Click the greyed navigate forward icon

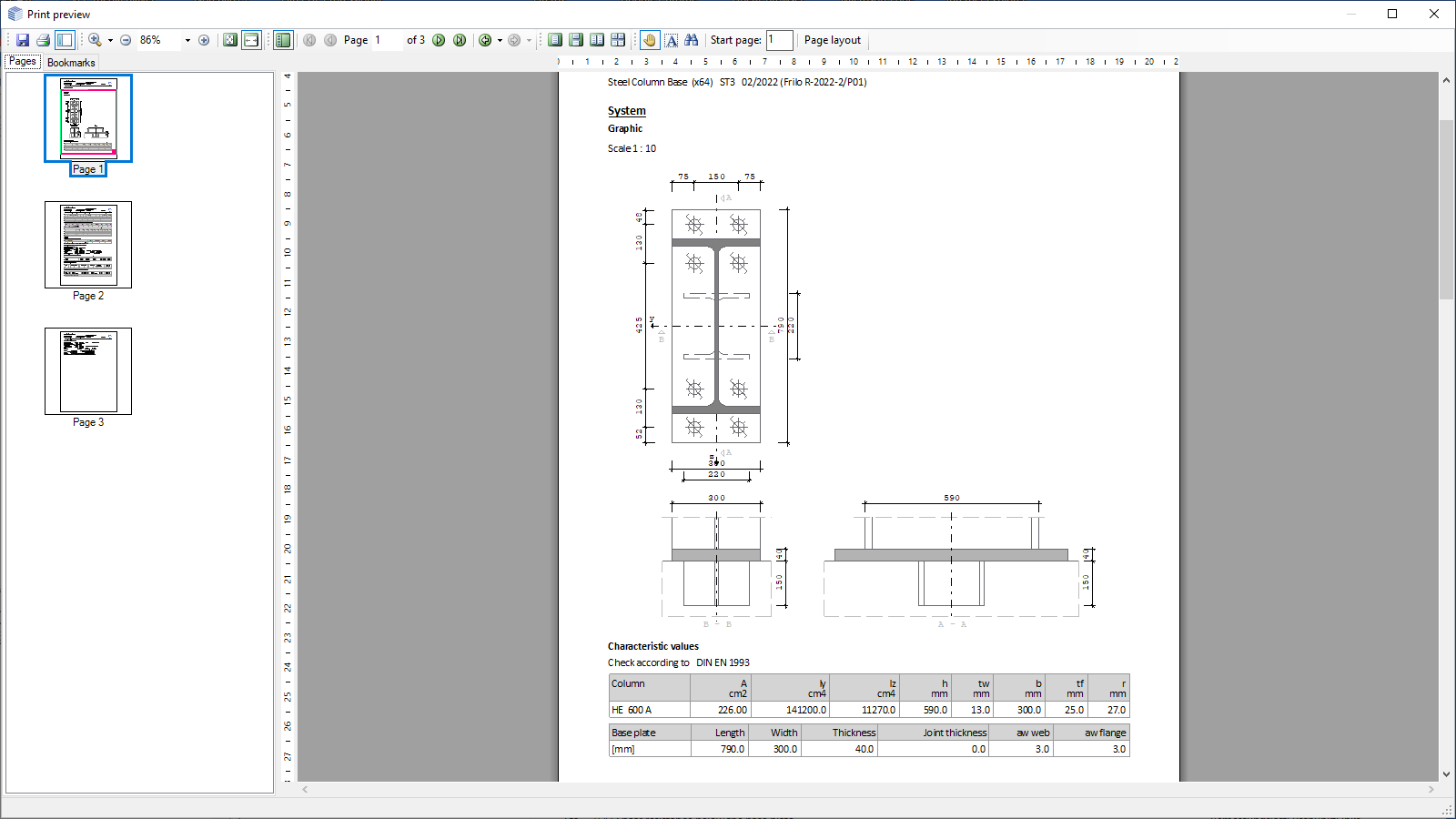(x=514, y=40)
